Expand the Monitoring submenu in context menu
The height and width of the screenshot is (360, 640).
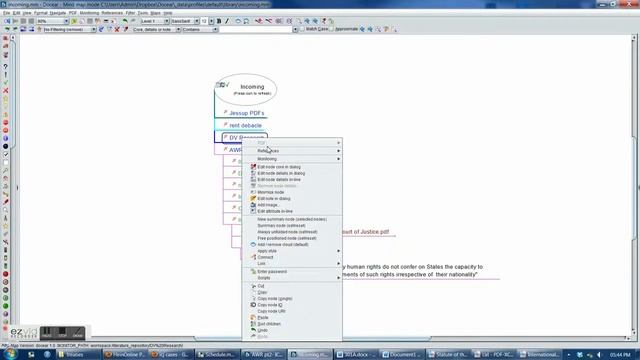click(292, 159)
